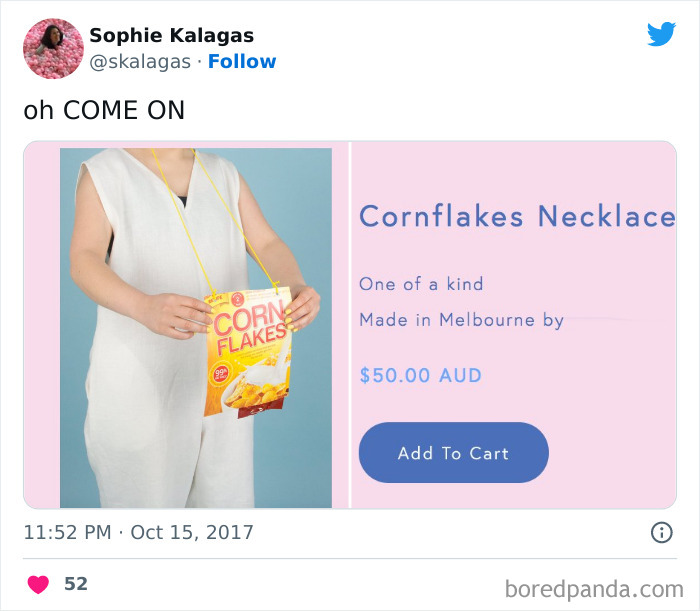The height and width of the screenshot is (611, 700).
Task: Click the 52 likes count
Action: coord(76,584)
